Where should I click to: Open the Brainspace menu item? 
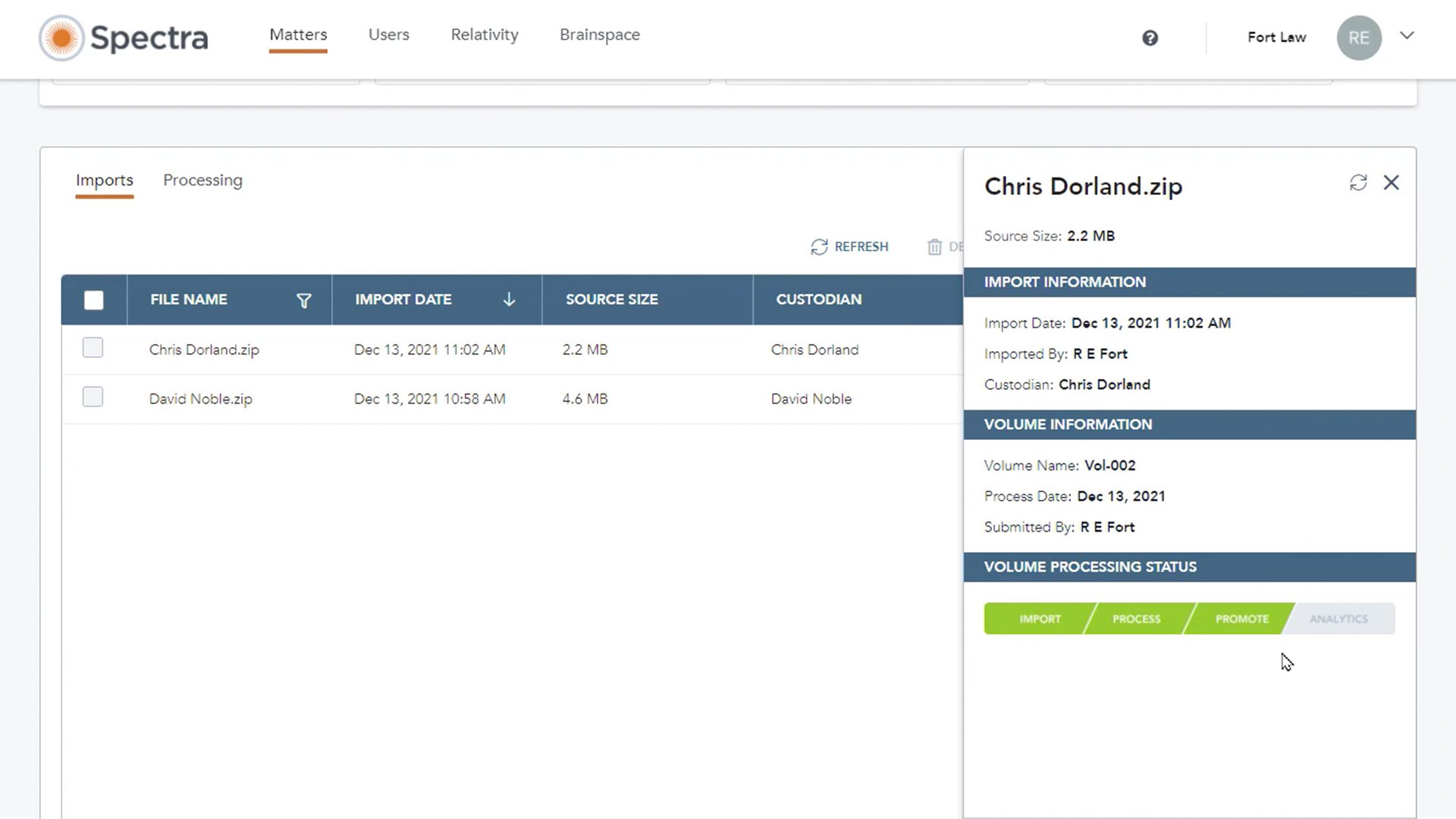599,35
